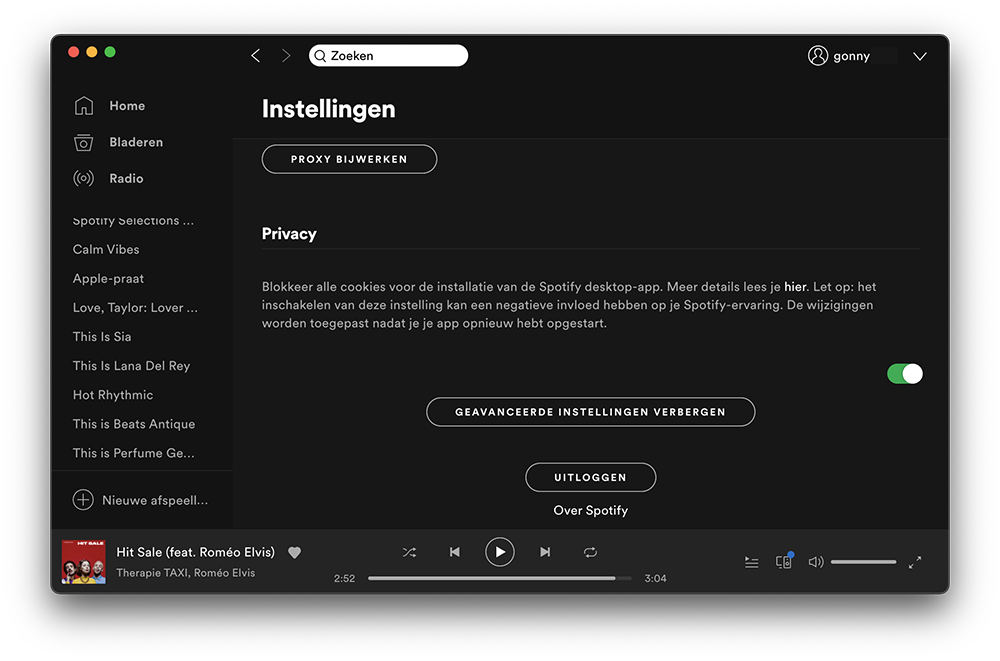The image size is (1000, 661).
Task: Toggle repeat mode
Action: [x=591, y=553]
